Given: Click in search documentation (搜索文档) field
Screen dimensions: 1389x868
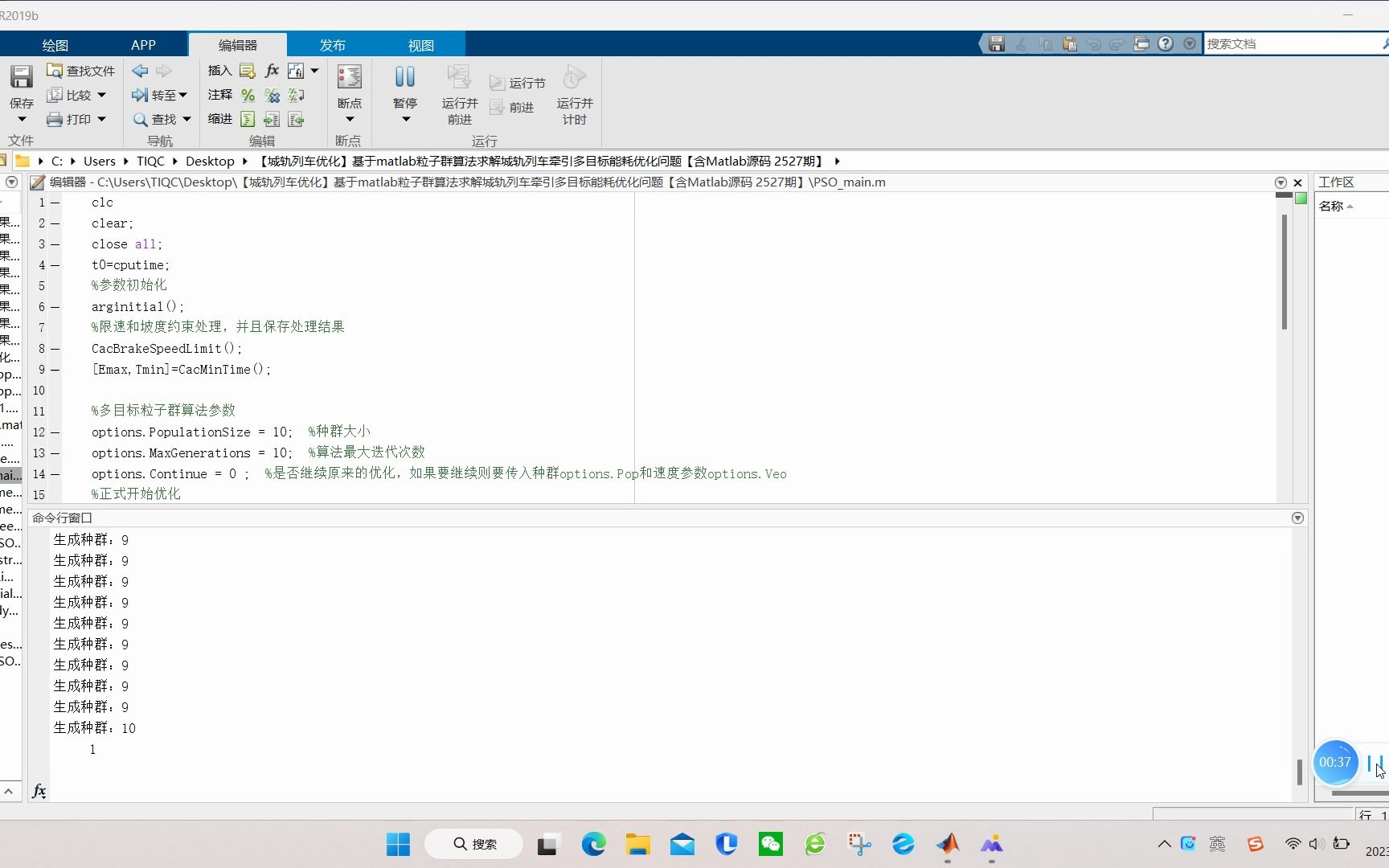Looking at the screenshot, I should pyautogui.click(x=1292, y=43).
